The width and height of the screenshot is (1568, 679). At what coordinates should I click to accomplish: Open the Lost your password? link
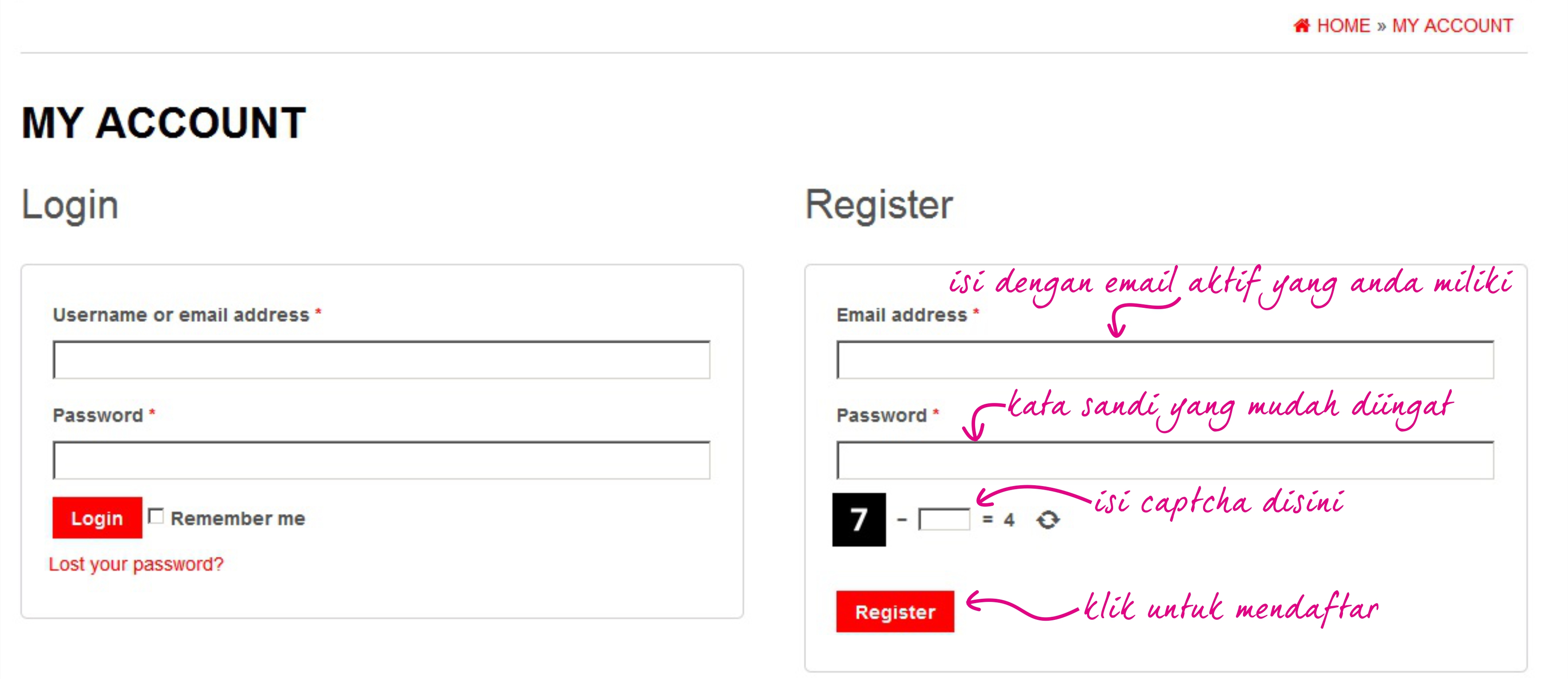tap(136, 564)
